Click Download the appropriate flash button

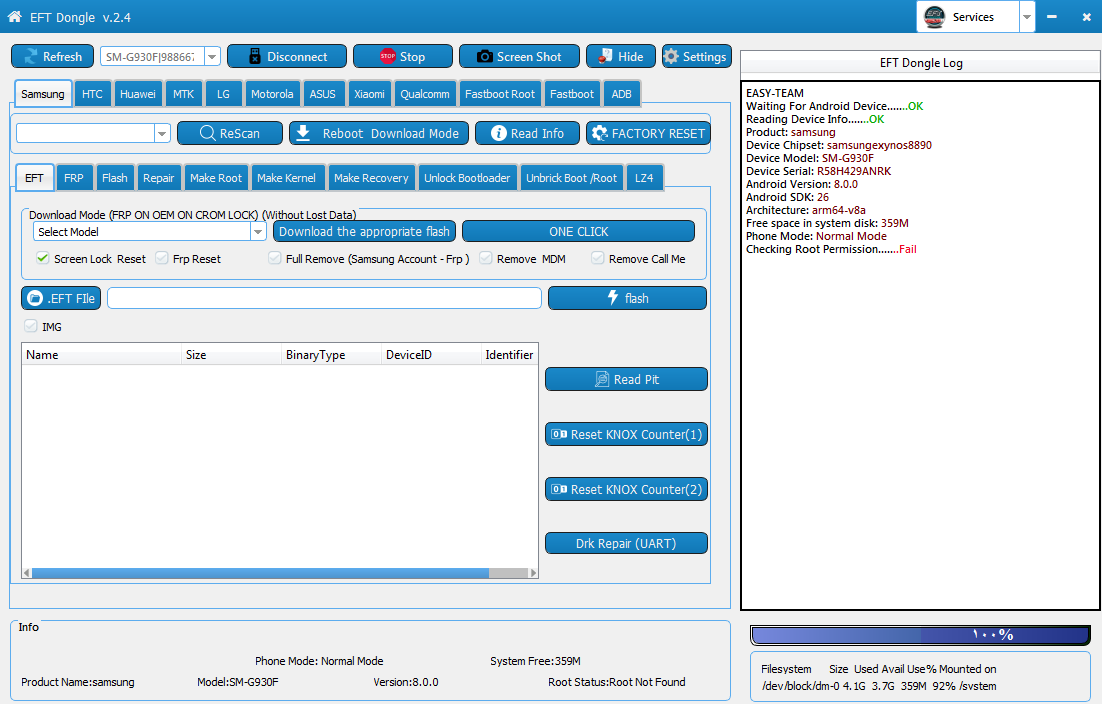point(364,231)
